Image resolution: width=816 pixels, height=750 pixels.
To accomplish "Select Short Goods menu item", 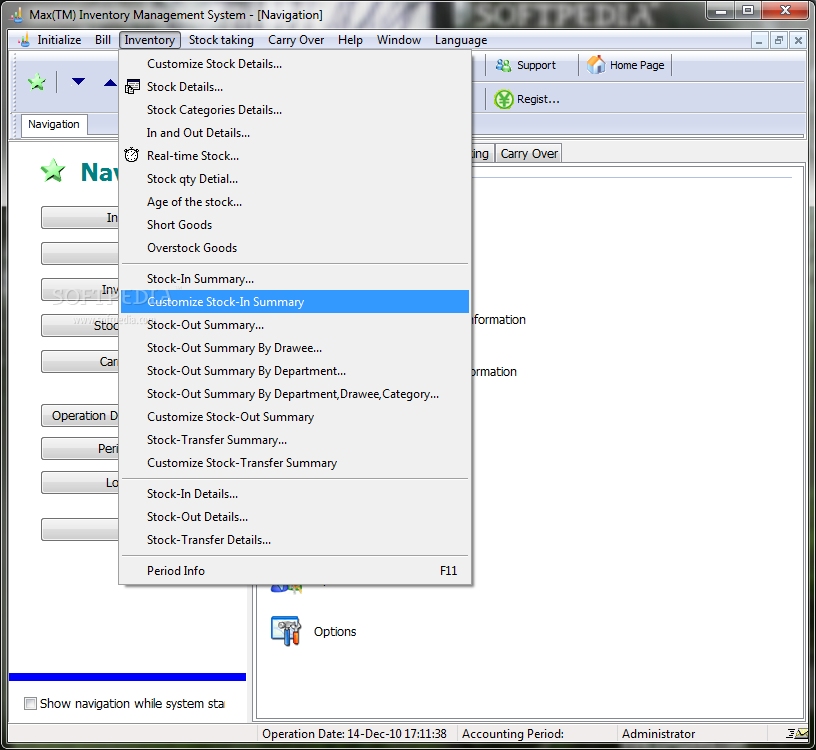I will point(295,225).
